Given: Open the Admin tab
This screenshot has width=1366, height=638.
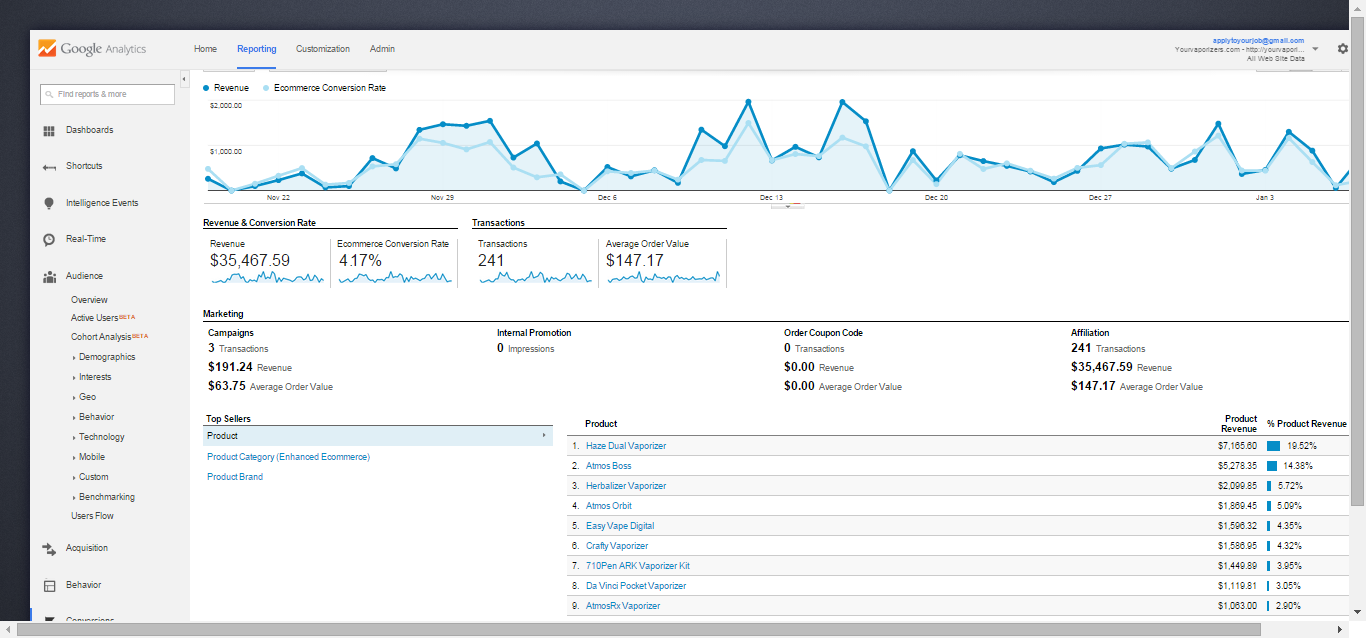Looking at the screenshot, I should coord(382,49).
